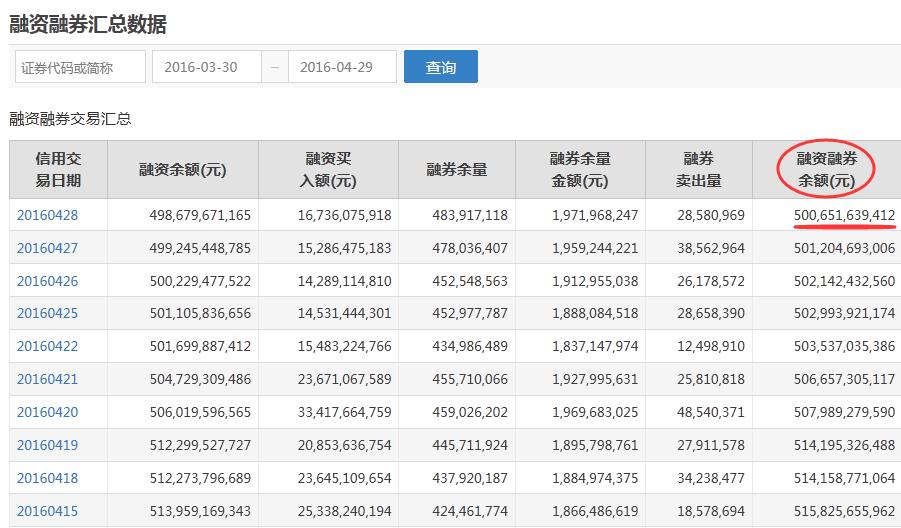
Task: Click the 融券卖出量 column header
Action: [697, 170]
